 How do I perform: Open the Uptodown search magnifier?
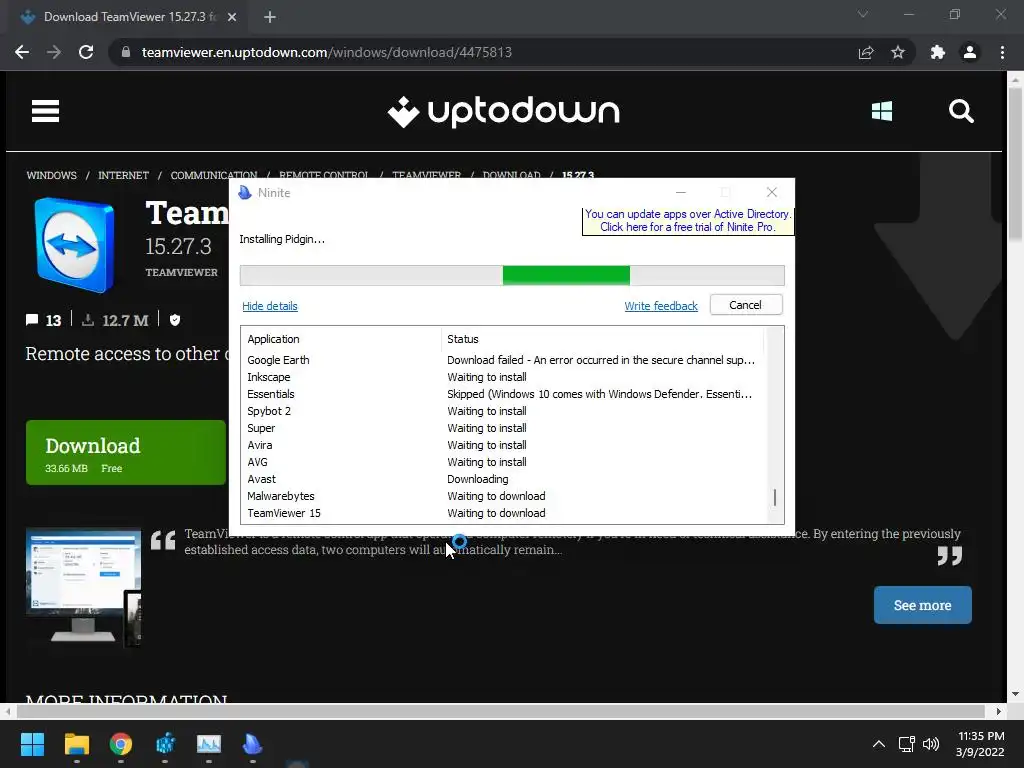coord(961,111)
